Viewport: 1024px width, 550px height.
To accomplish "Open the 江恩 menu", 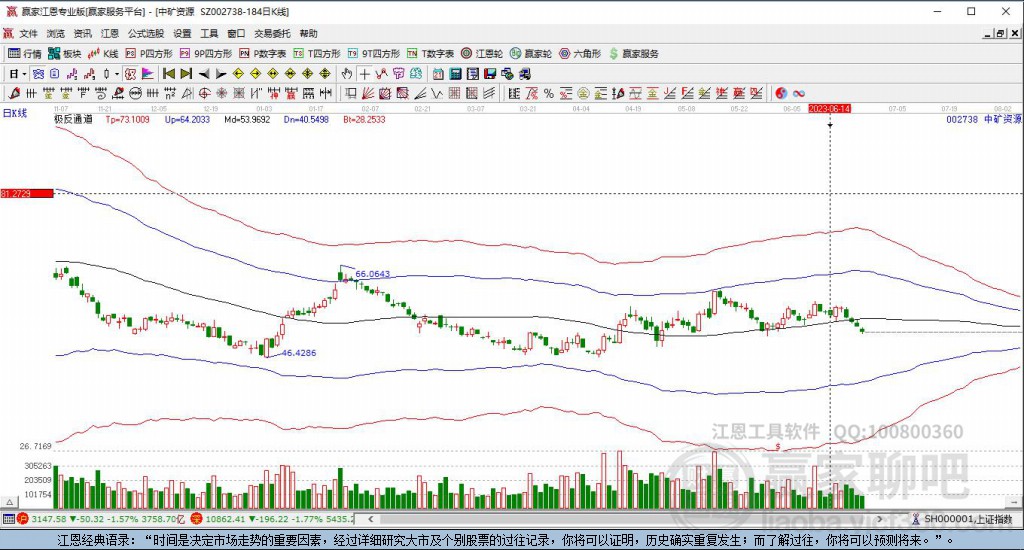I will coord(110,33).
